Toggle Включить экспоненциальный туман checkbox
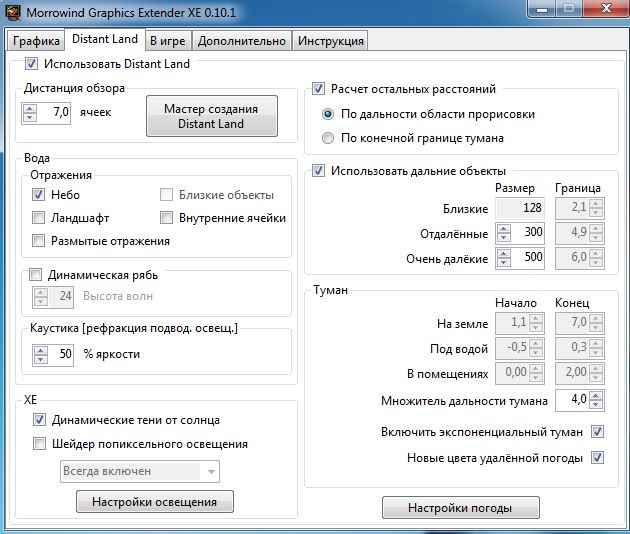 click(597, 432)
